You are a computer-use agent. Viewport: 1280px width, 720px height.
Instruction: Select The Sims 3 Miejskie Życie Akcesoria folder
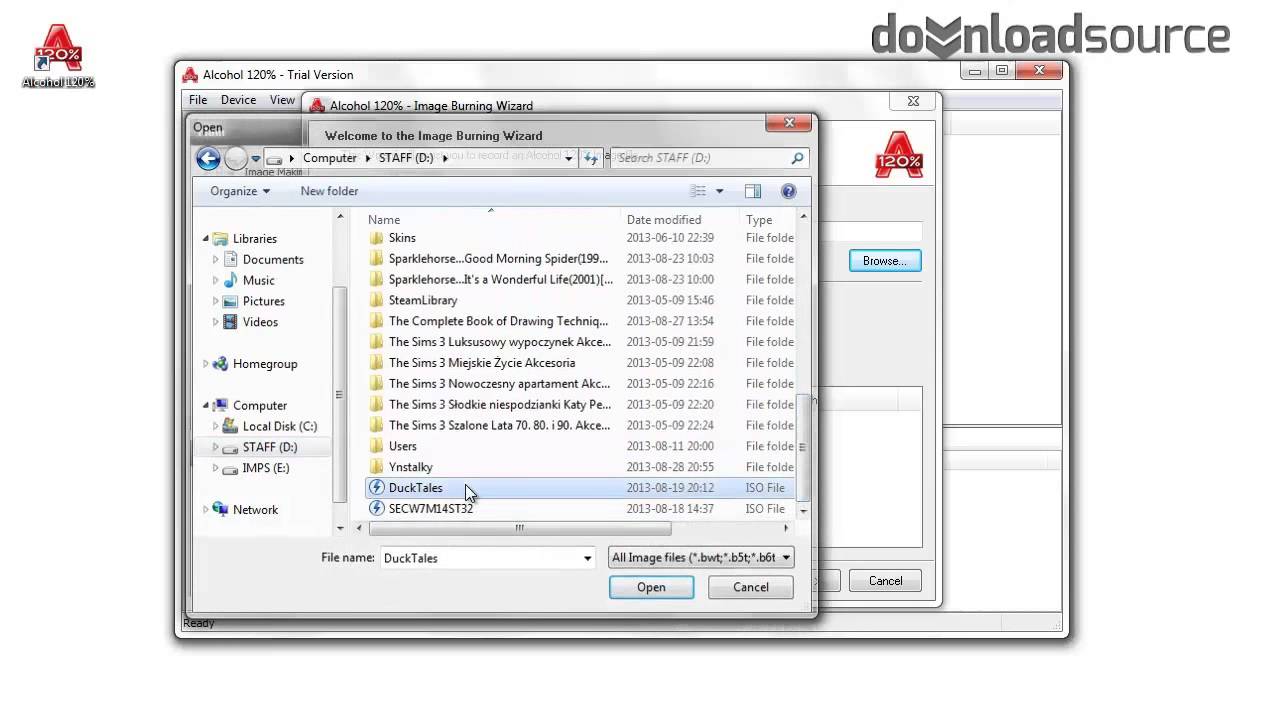coord(481,363)
